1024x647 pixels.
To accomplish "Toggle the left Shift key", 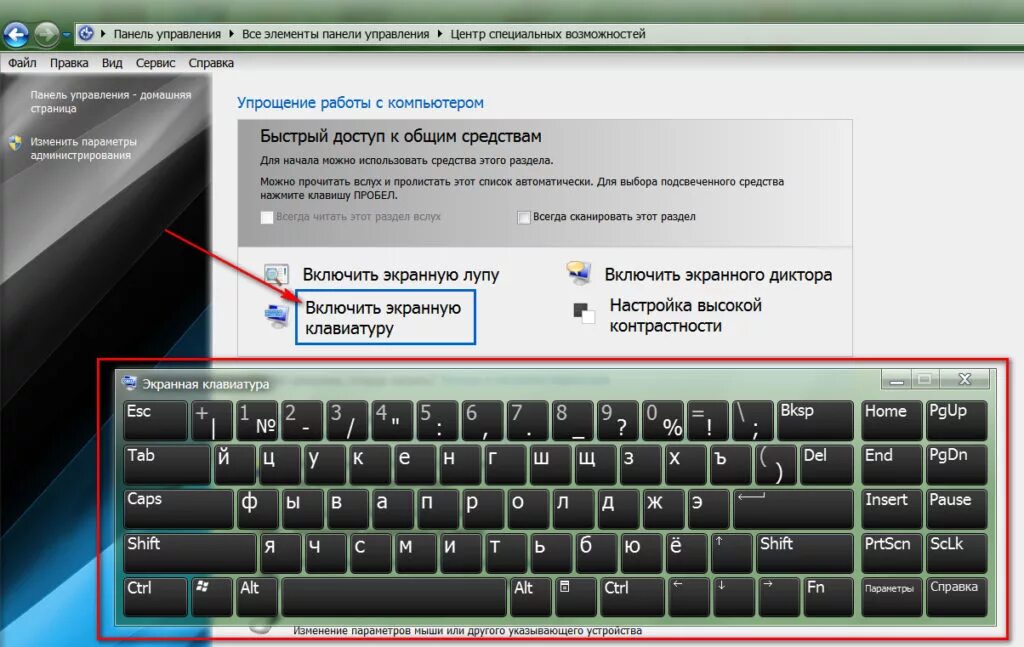I will [x=190, y=552].
